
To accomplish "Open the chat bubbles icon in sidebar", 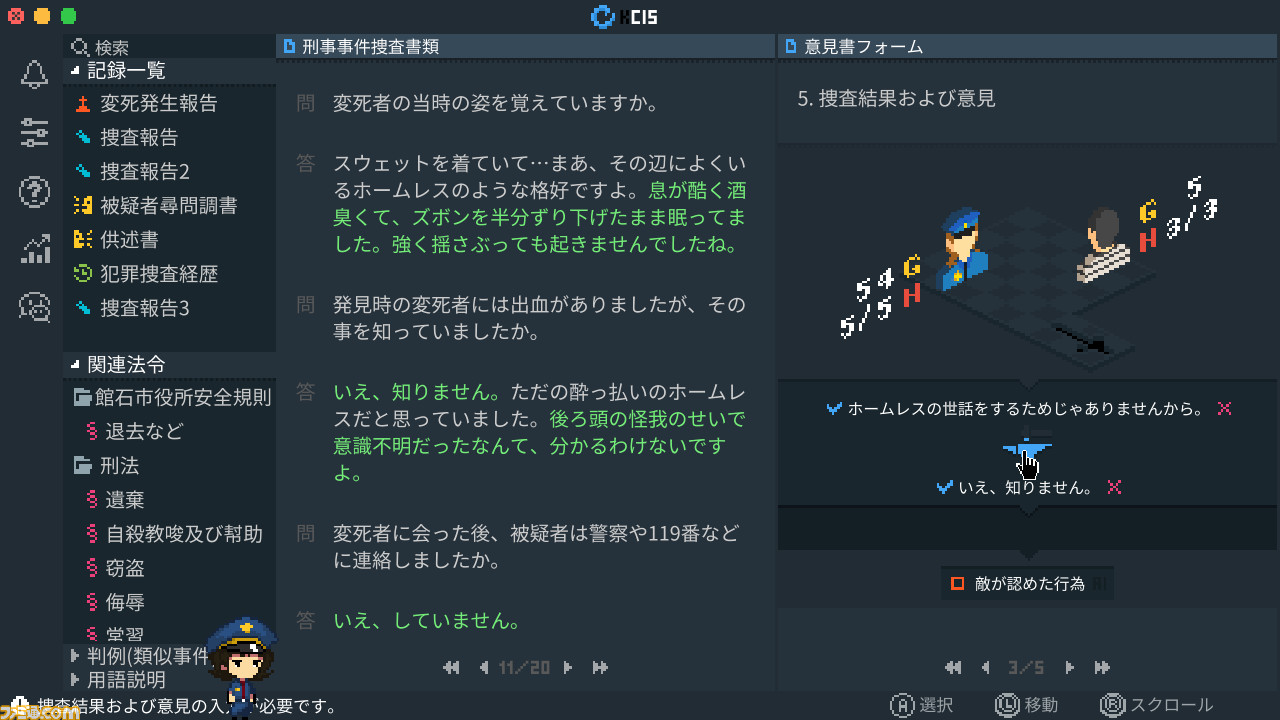I will [x=34, y=307].
